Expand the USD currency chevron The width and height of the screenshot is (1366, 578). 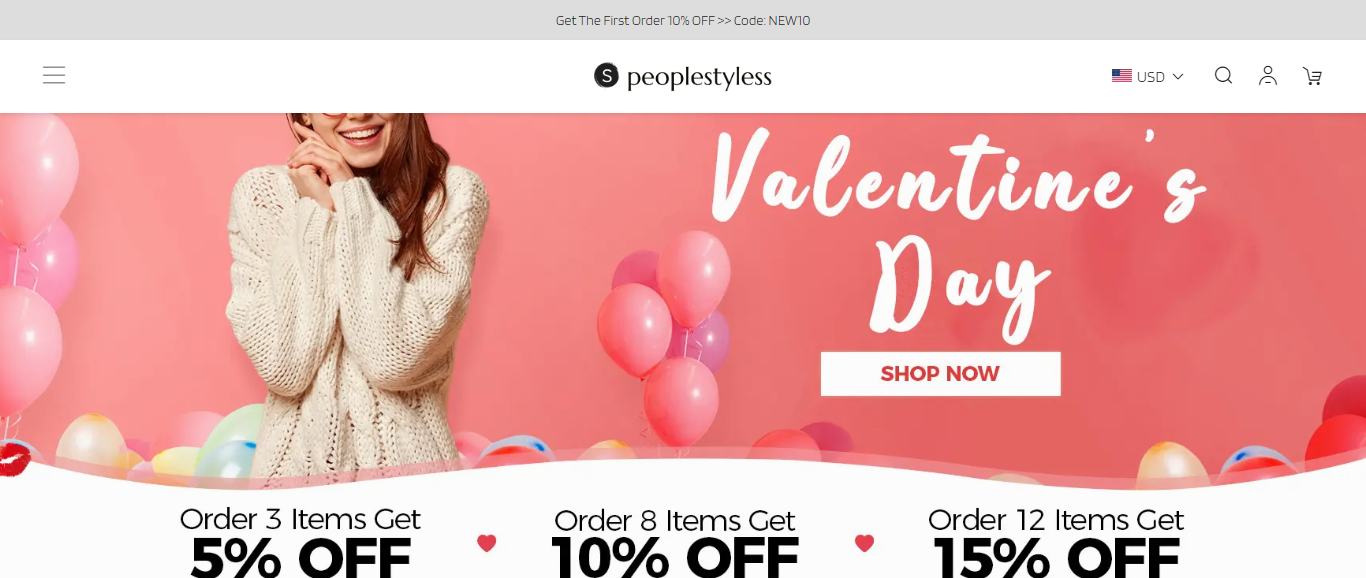(x=1178, y=77)
